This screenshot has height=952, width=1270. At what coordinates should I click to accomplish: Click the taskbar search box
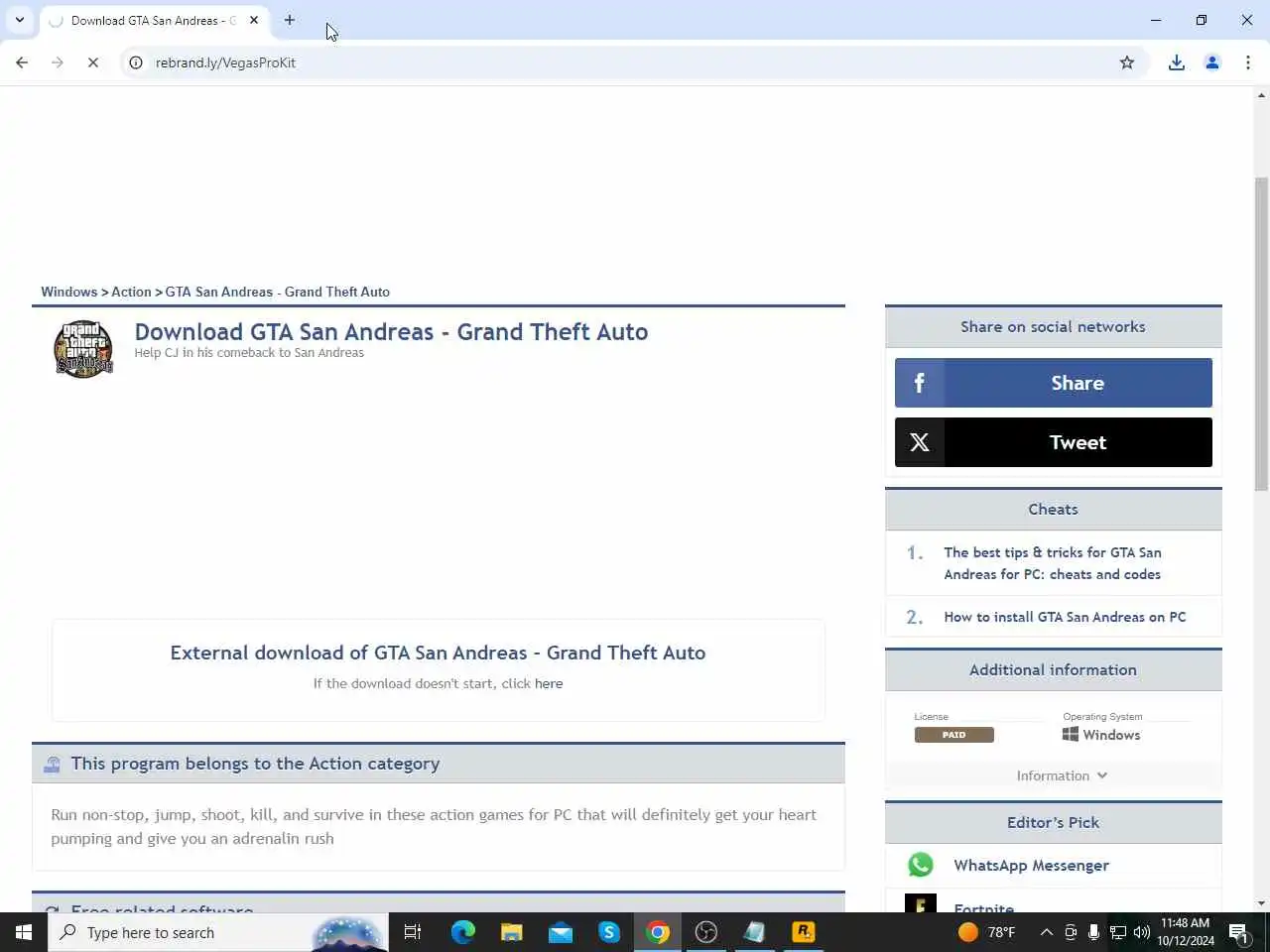coord(218,932)
